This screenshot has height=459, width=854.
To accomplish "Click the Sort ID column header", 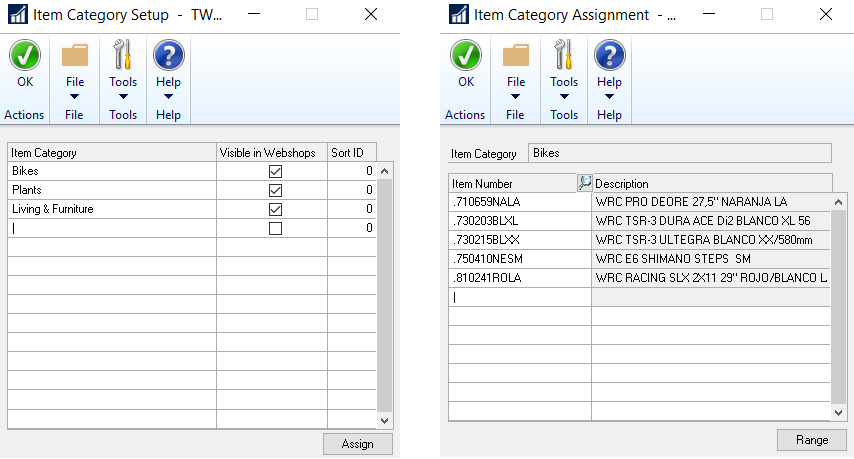I will tap(352, 152).
